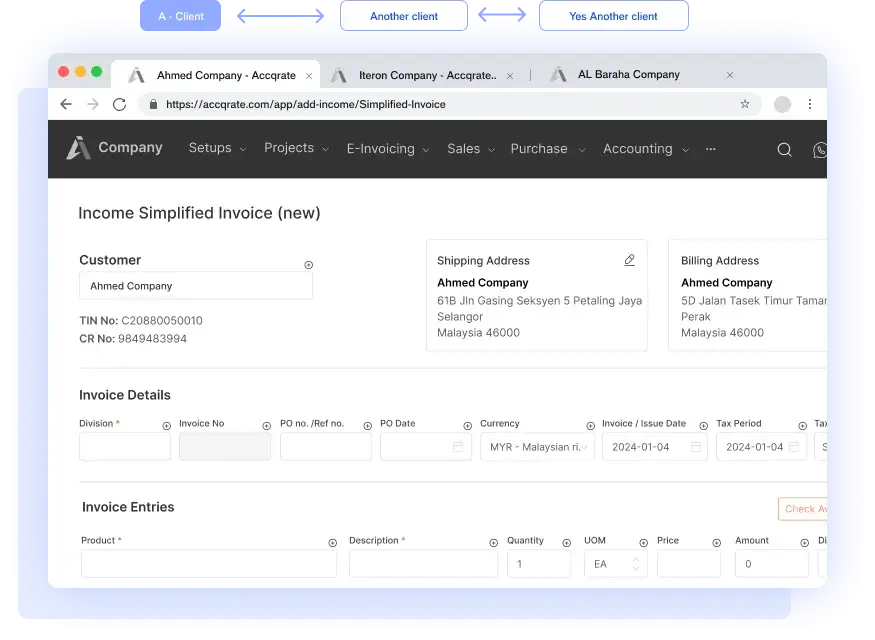Close the AL Baraha Company tab
Screen dimensions: 875x640
[x=729, y=75]
